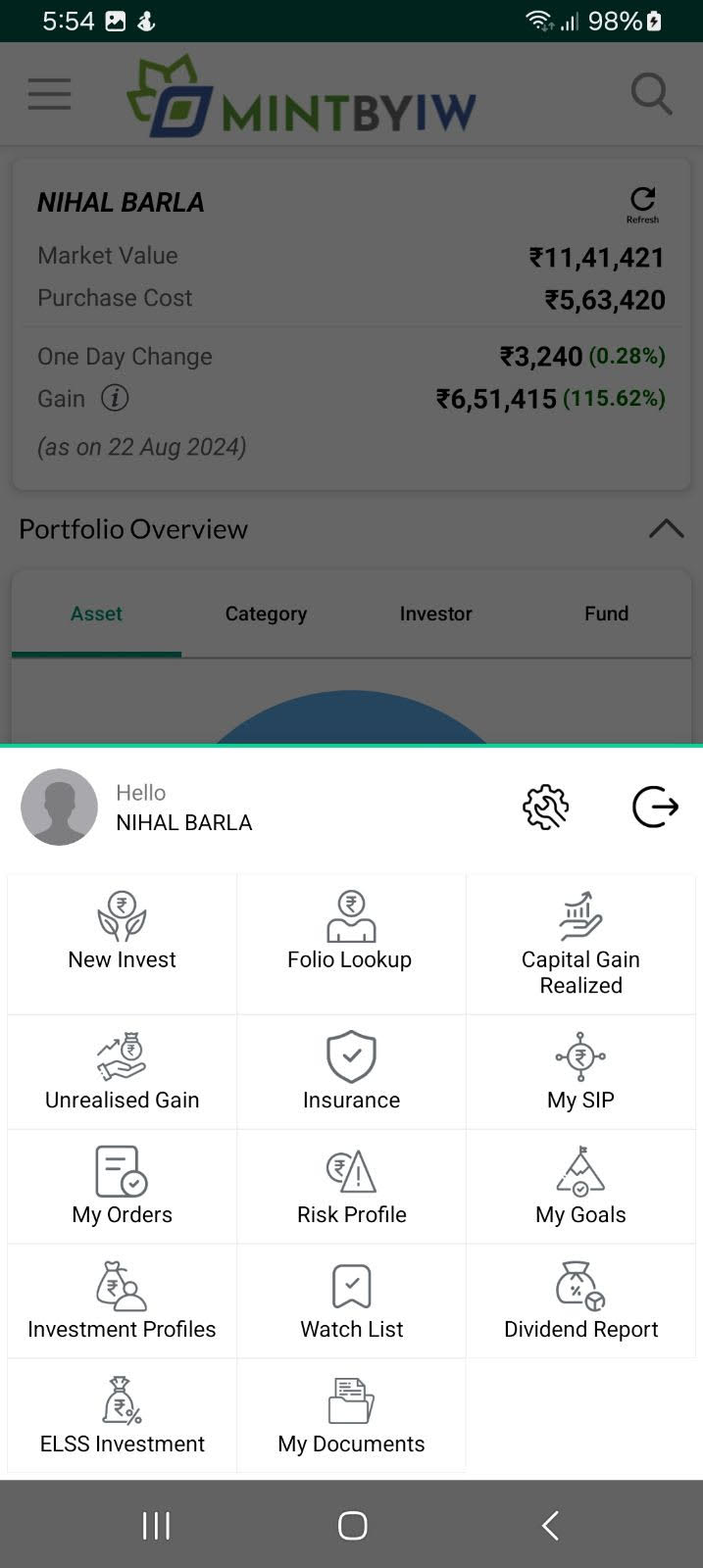Tap the profile avatar picture
The image size is (703, 1568).
pyautogui.click(x=60, y=808)
